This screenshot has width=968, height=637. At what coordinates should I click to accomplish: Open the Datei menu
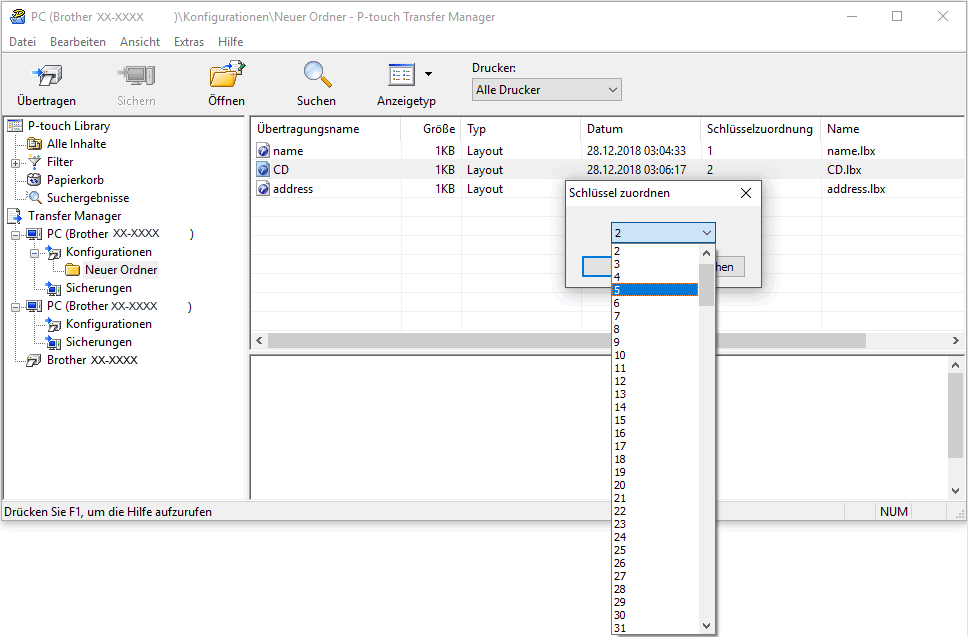23,42
